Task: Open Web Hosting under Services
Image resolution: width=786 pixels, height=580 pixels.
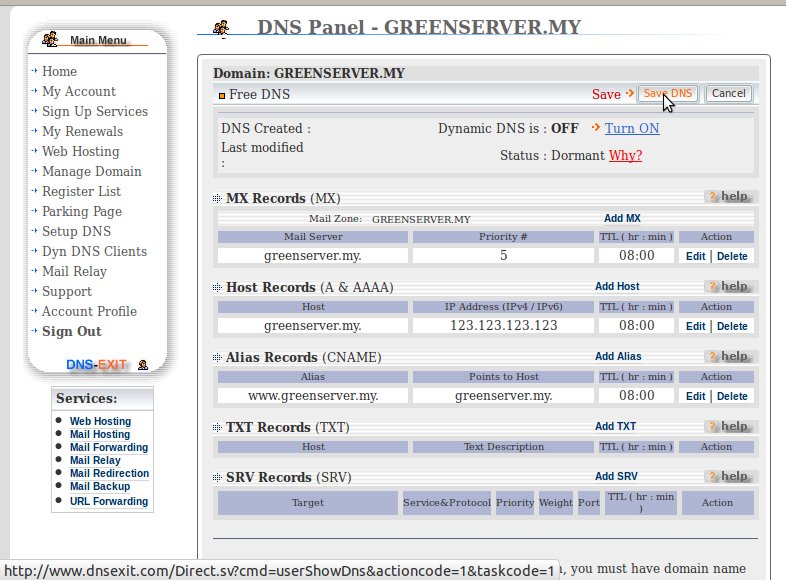Action: tap(100, 421)
